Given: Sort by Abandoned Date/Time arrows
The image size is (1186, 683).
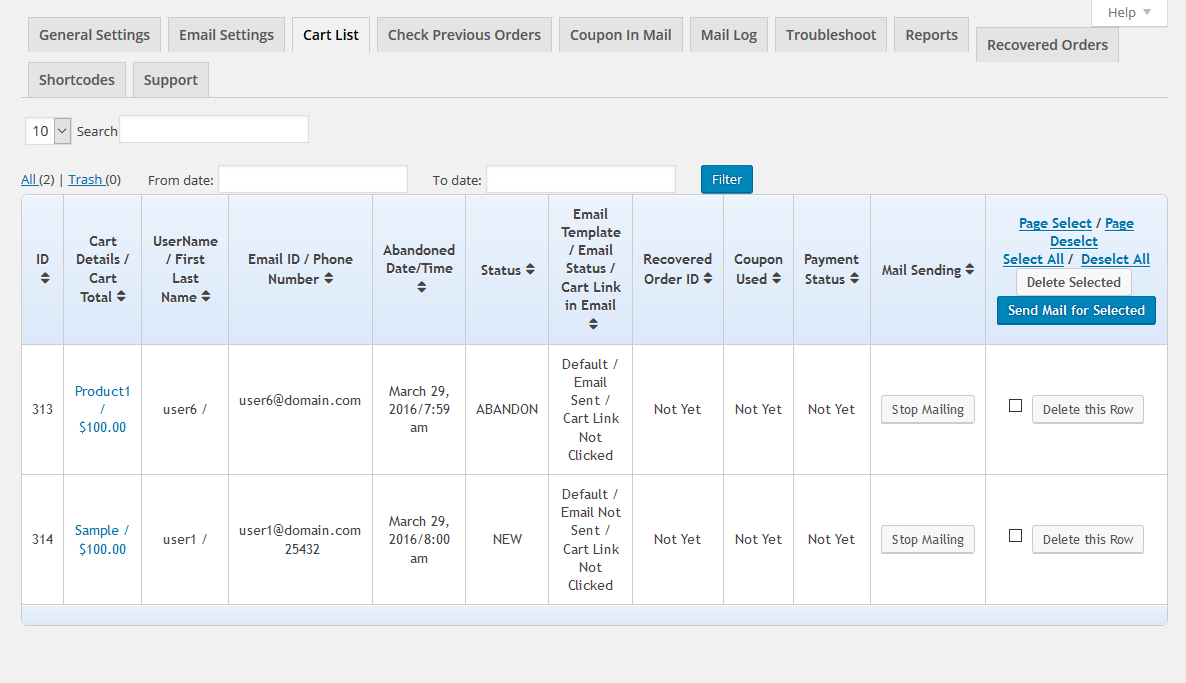Looking at the screenshot, I should [x=421, y=287].
